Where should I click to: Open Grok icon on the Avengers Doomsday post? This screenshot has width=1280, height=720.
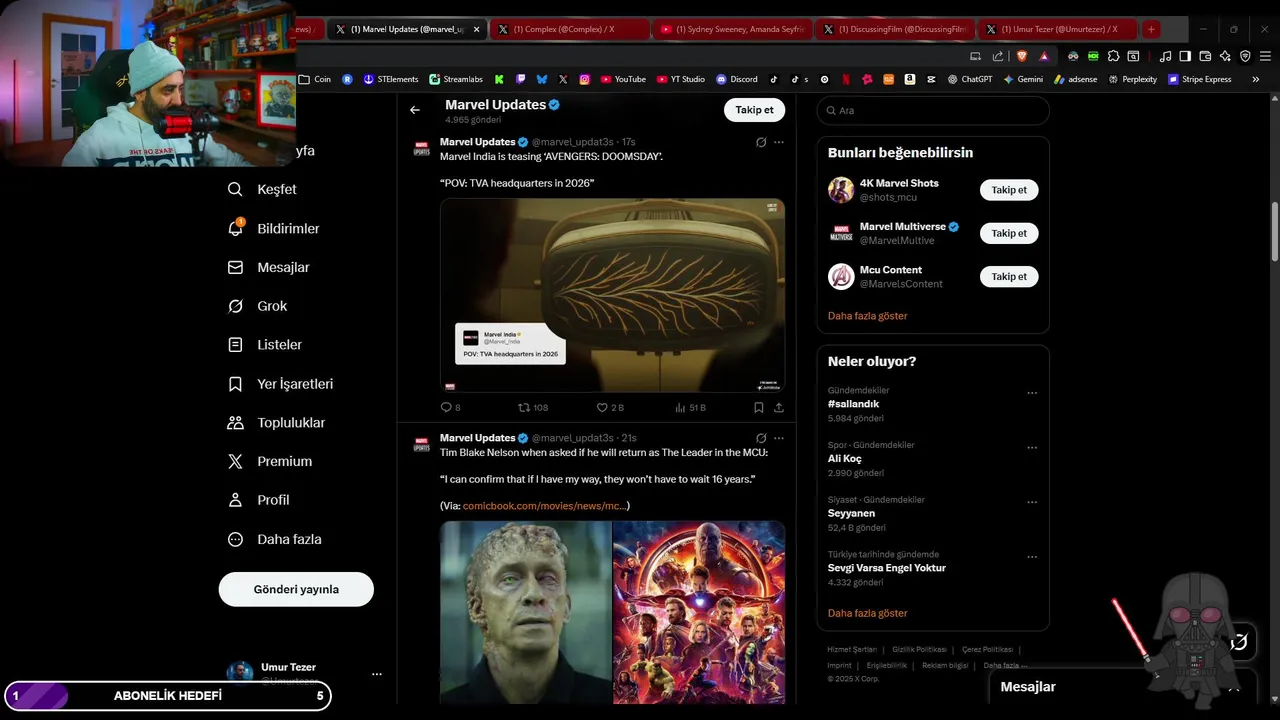click(761, 142)
